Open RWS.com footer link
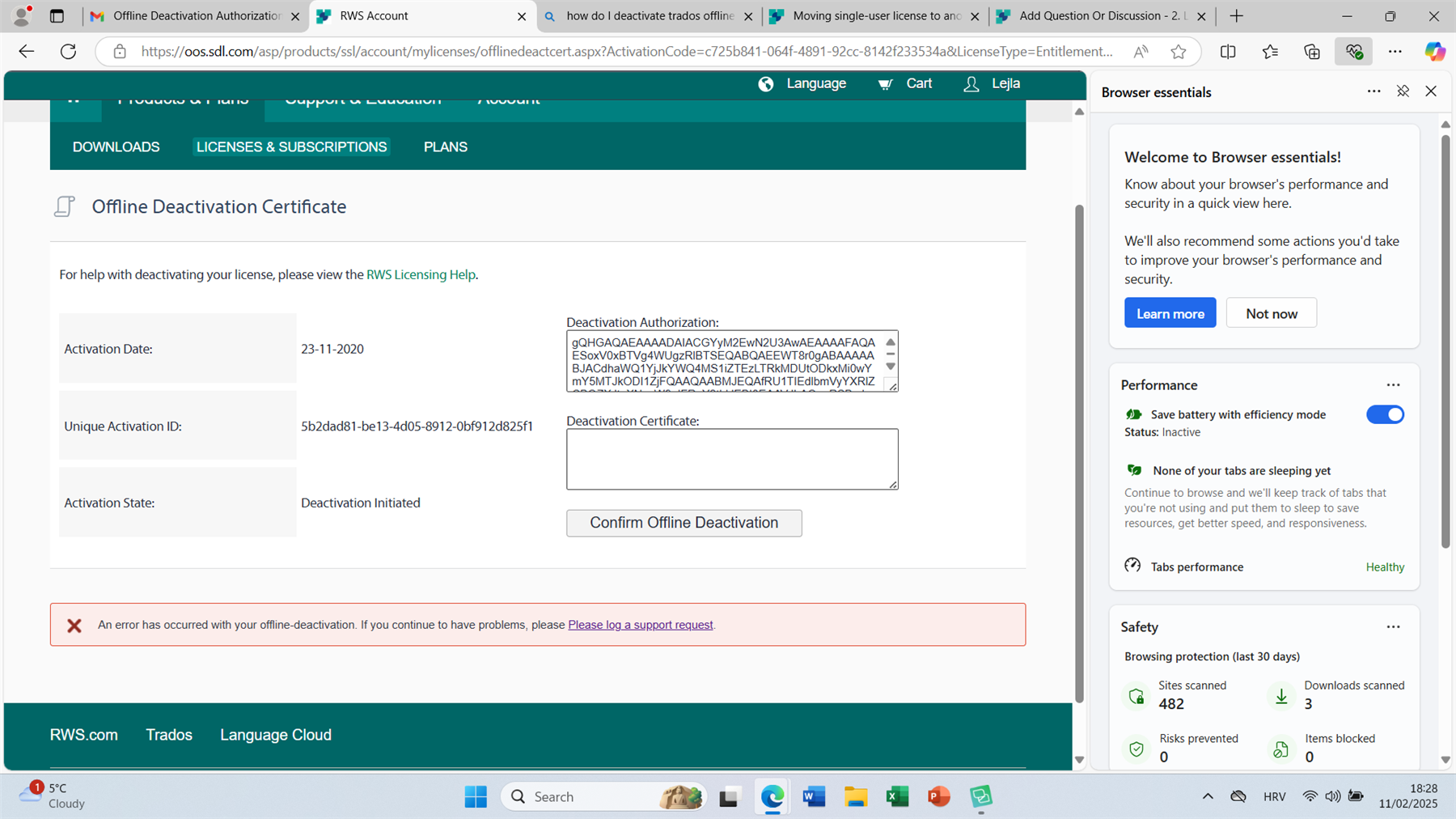This screenshot has height=819, width=1456. [84, 735]
